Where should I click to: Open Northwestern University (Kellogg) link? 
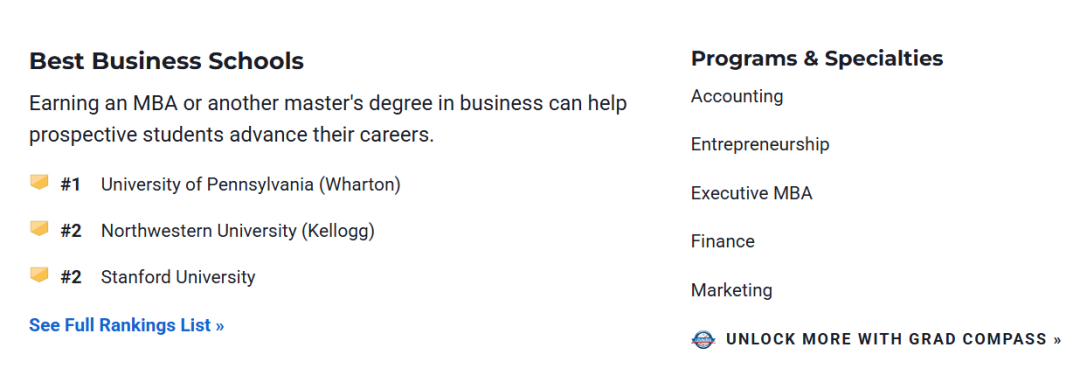tap(238, 231)
